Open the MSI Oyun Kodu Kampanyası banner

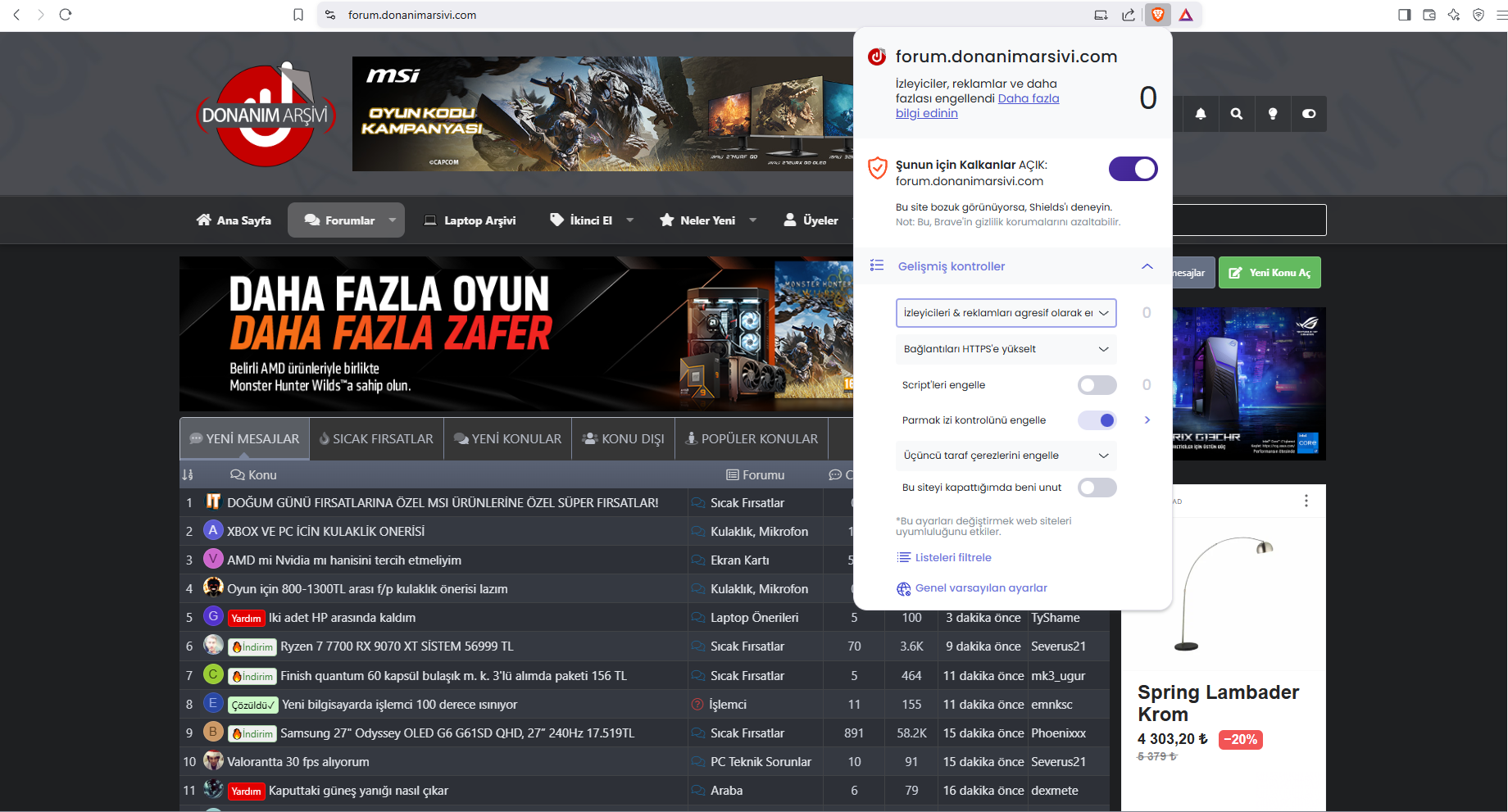[603, 114]
